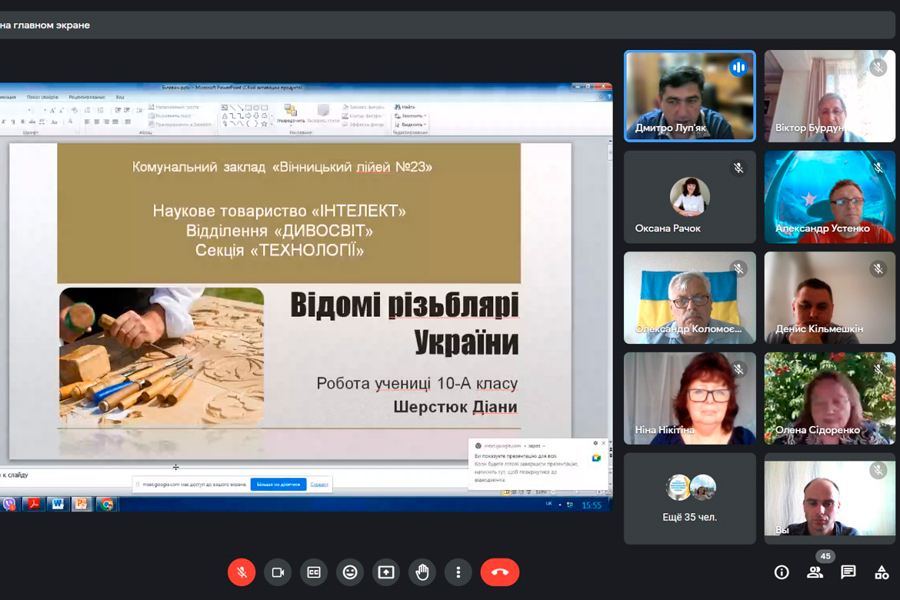Click muted mic icon on 'Вы' tile
This screenshot has width=900, height=600.
878,470
